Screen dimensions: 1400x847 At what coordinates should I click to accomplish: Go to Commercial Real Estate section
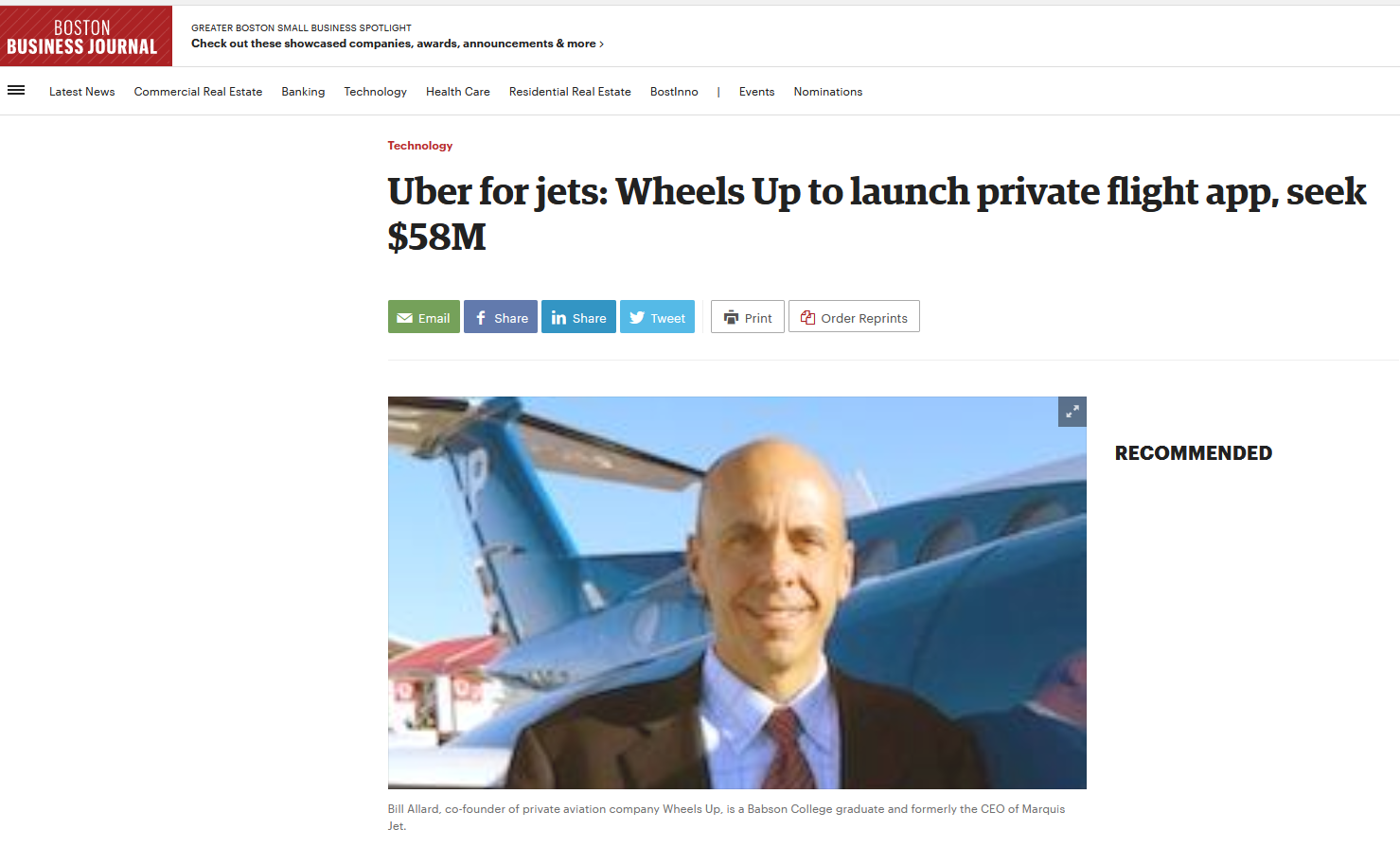[198, 92]
